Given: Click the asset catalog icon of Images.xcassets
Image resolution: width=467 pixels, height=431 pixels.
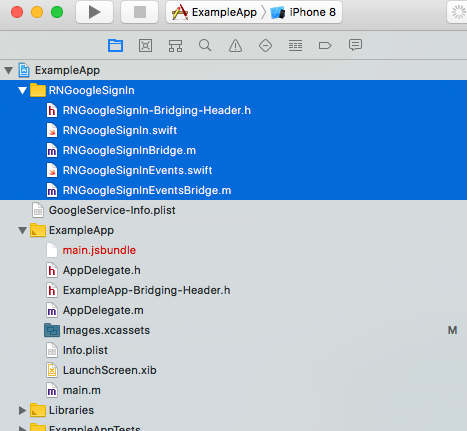Looking at the screenshot, I should click(x=52, y=330).
